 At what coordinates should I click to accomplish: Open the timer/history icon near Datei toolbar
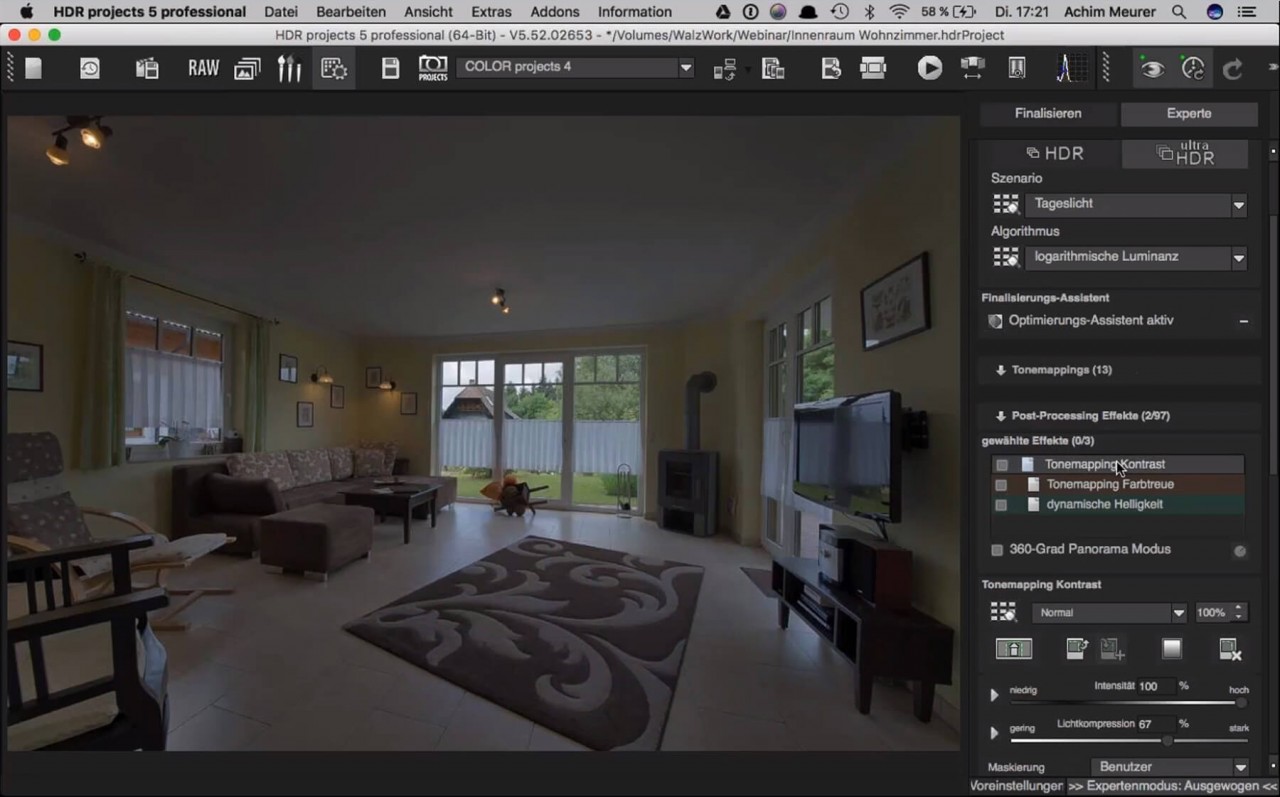[x=89, y=68]
